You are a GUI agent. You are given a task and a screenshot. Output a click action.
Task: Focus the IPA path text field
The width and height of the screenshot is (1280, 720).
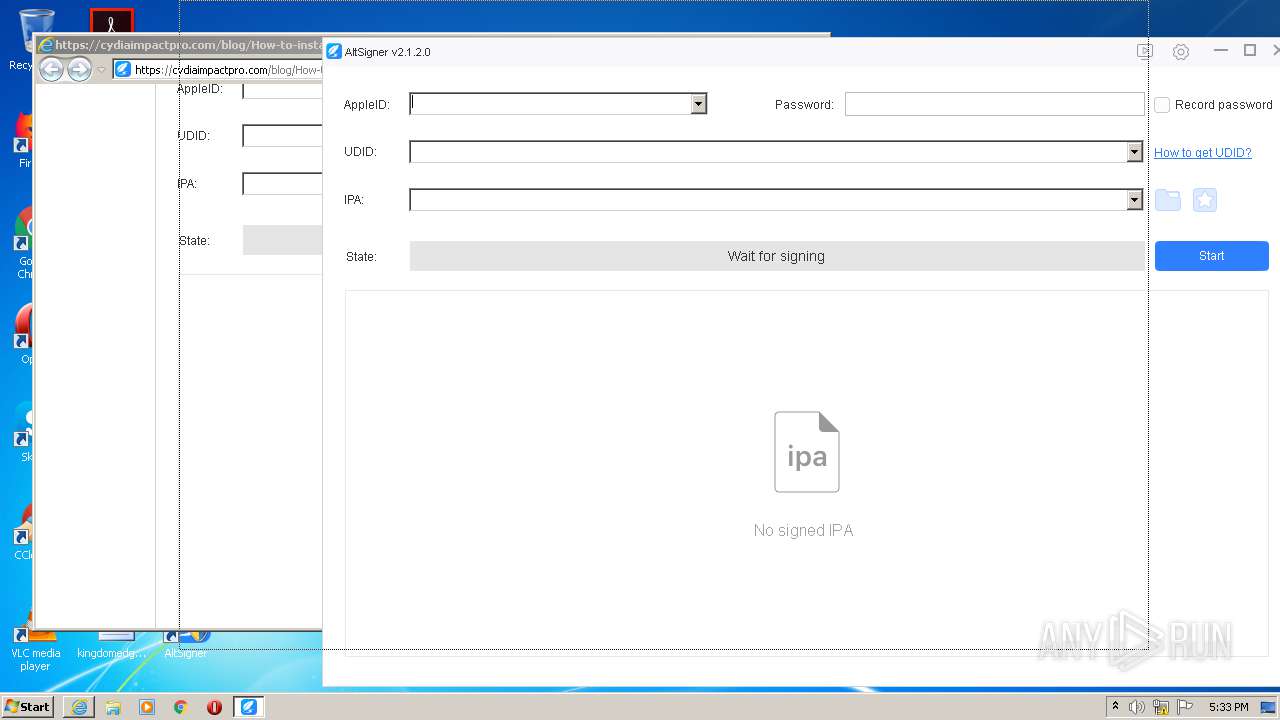pyautogui.click(x=768, y=200)
